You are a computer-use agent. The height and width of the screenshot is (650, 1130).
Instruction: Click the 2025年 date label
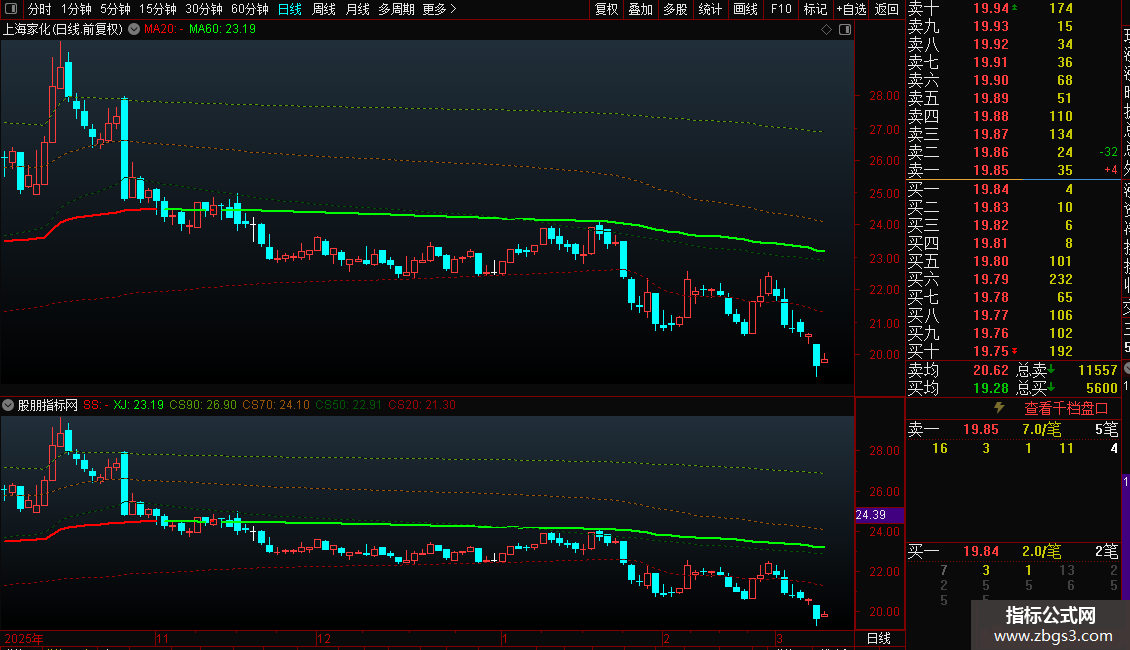[x=24, y=638]
